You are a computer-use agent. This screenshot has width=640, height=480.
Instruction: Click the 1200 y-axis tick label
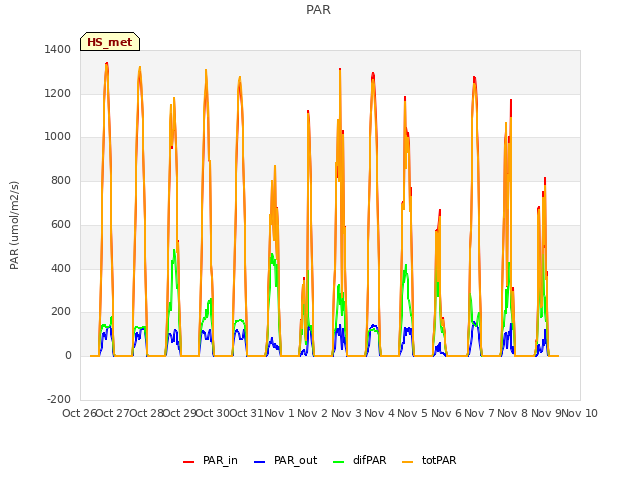pos(58,93)
